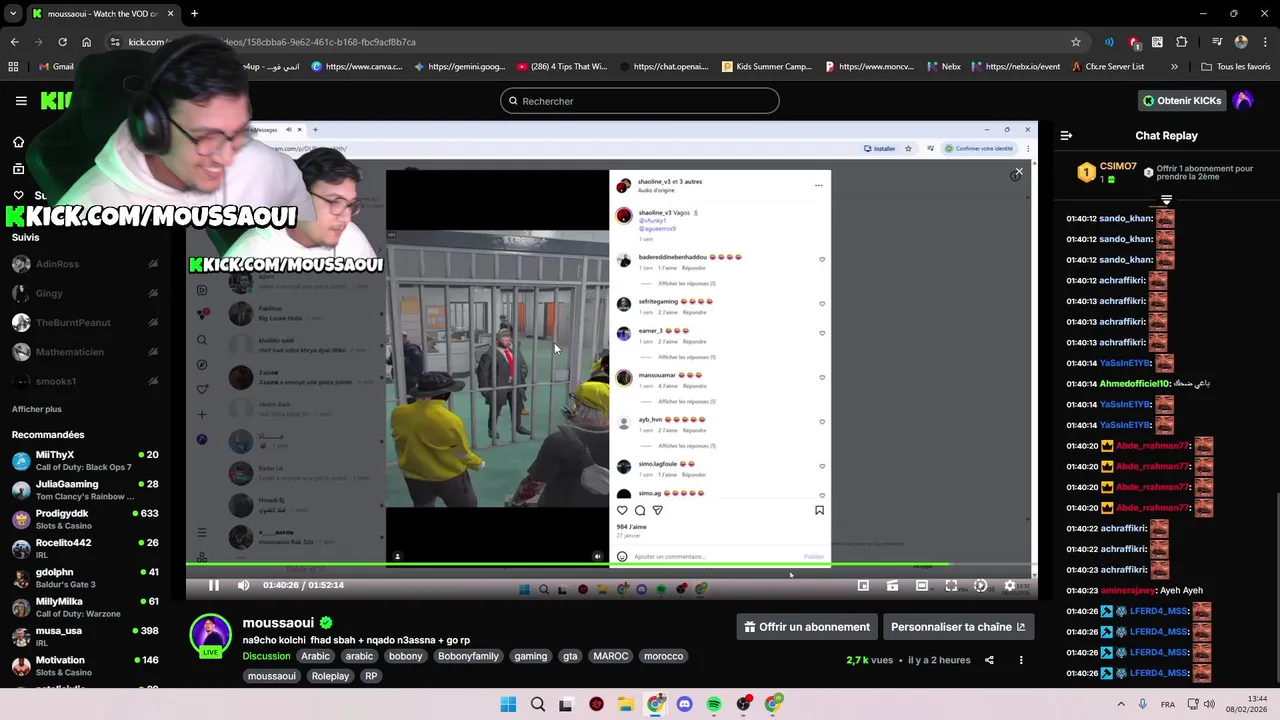The image size is (1280, 720).
Task: Show hidden system tray icons chevron
Action: coord(1120,704)
